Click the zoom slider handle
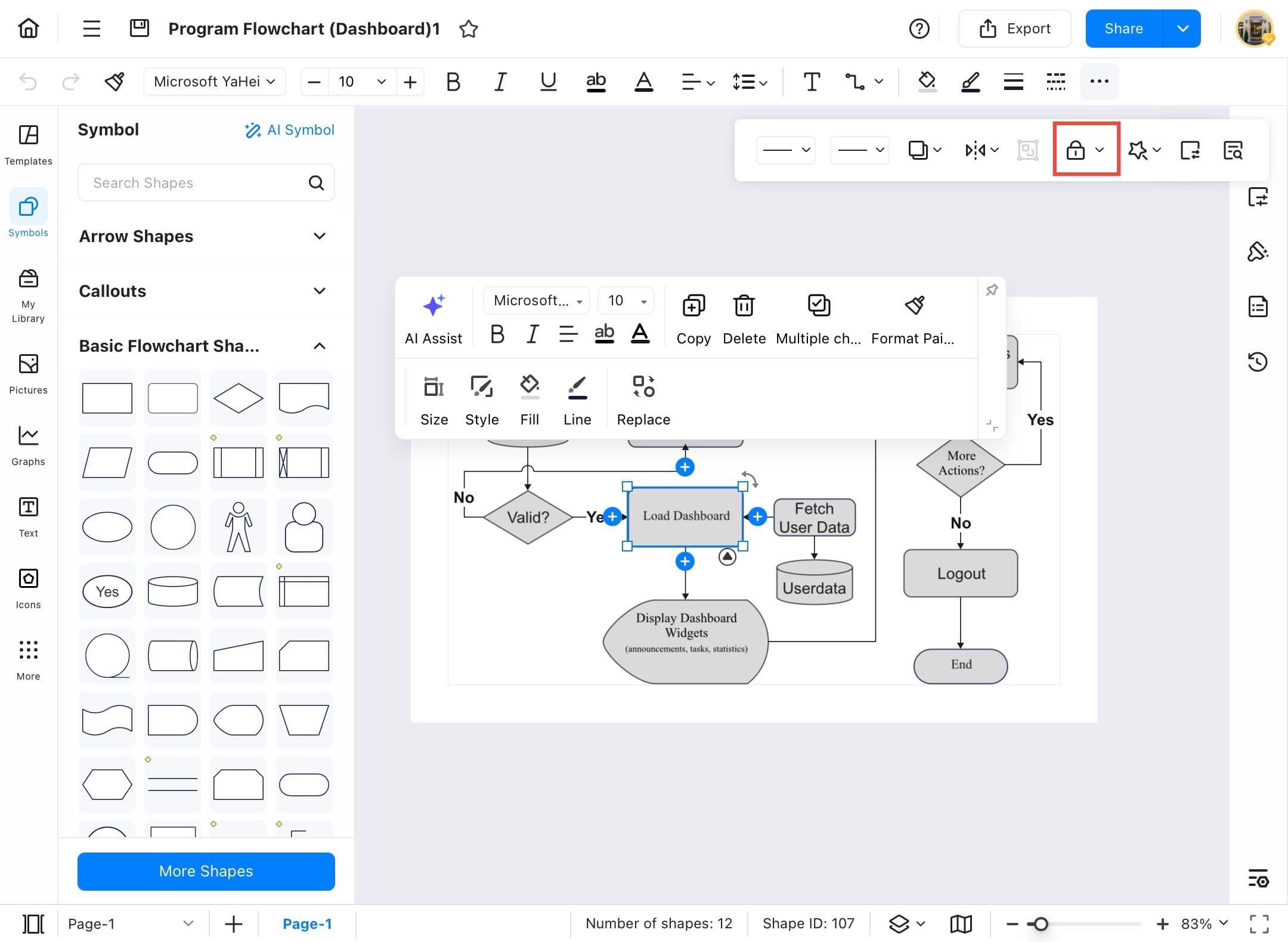The width and height of the screenshot is (1288, 942). point(1041,924)
